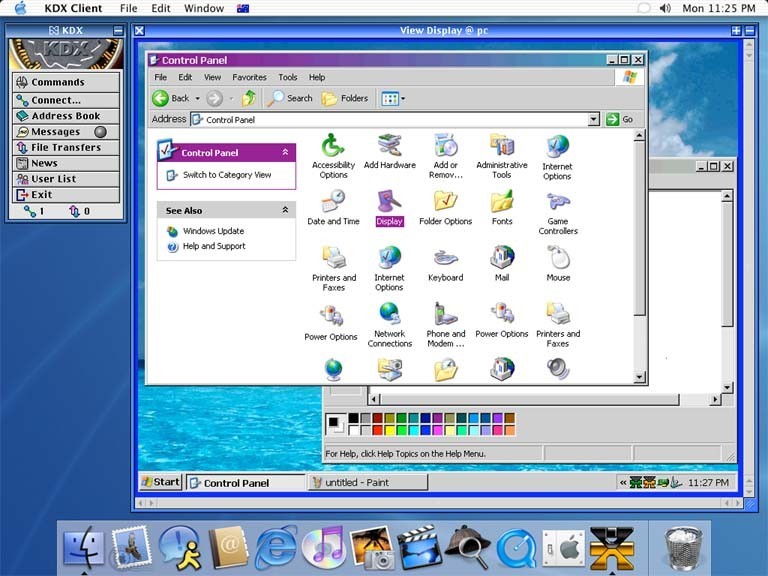
Task: Click the Search toolbar button
Action: pyautogui.click(x=290, y=98)
